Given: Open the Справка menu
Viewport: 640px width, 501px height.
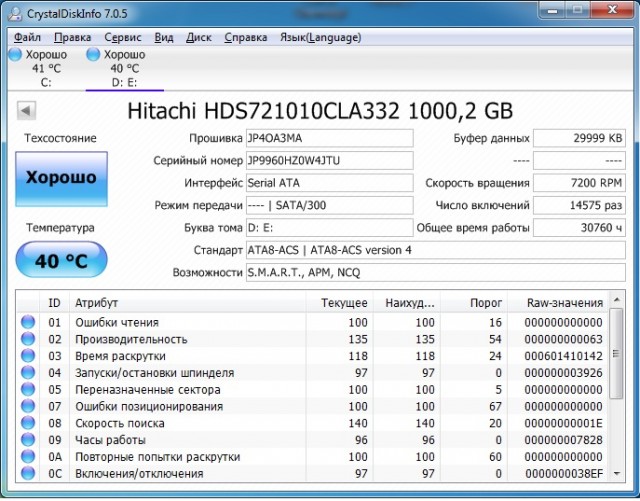Looking at the screenshot, I should (x=246, y=38).
